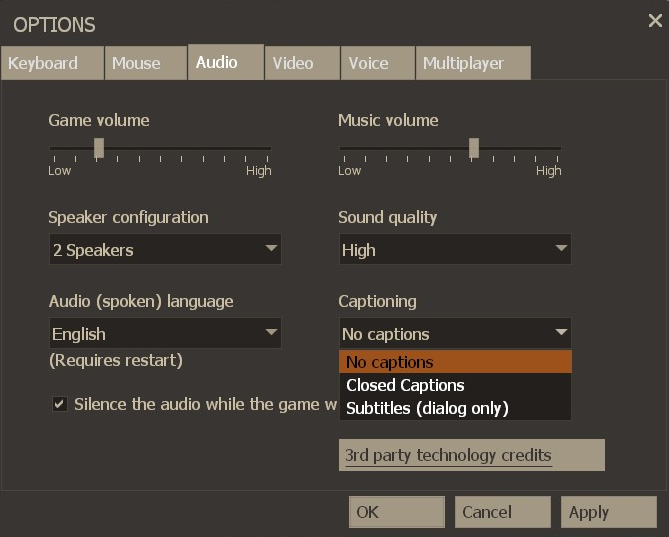Open the Speaker configuration dropdown

click(165, 249)
